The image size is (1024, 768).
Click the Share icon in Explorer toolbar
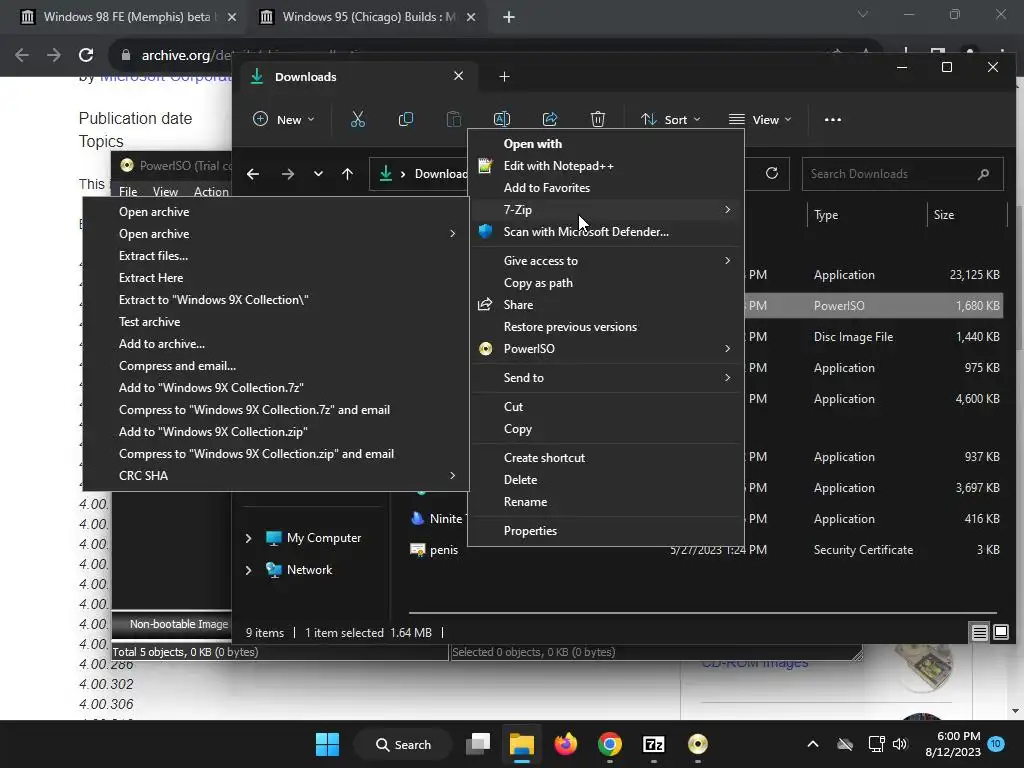(x=550, y=120)
